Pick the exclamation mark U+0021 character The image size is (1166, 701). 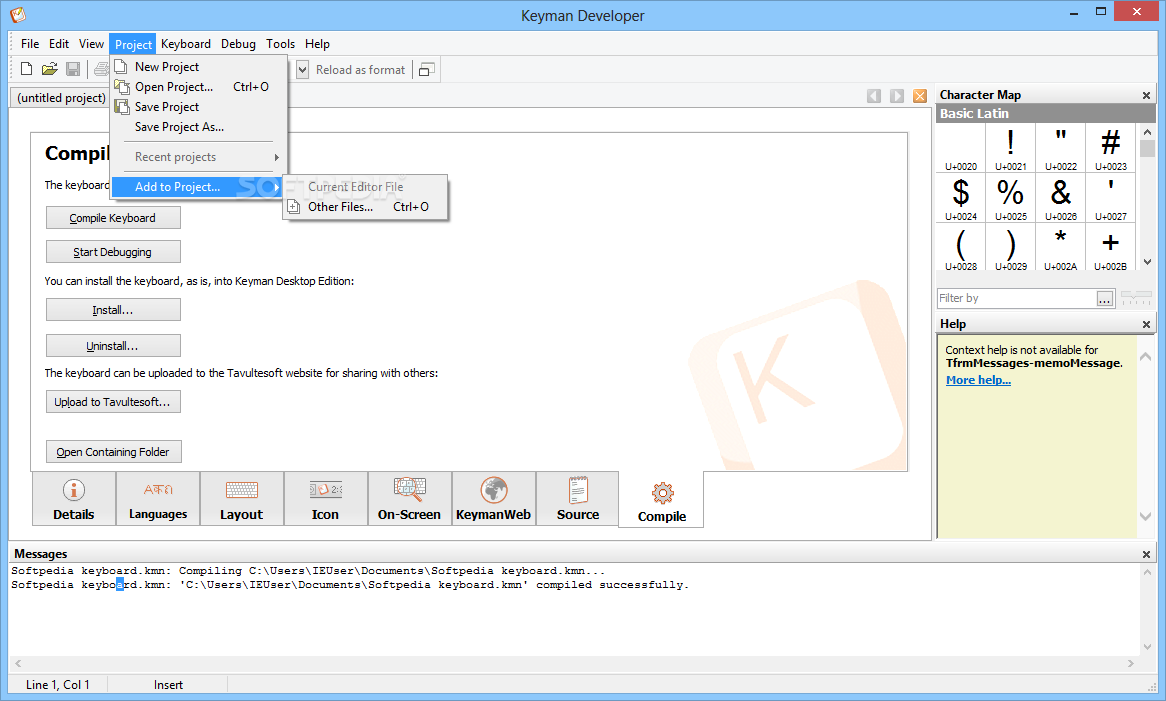(1011, 149)
